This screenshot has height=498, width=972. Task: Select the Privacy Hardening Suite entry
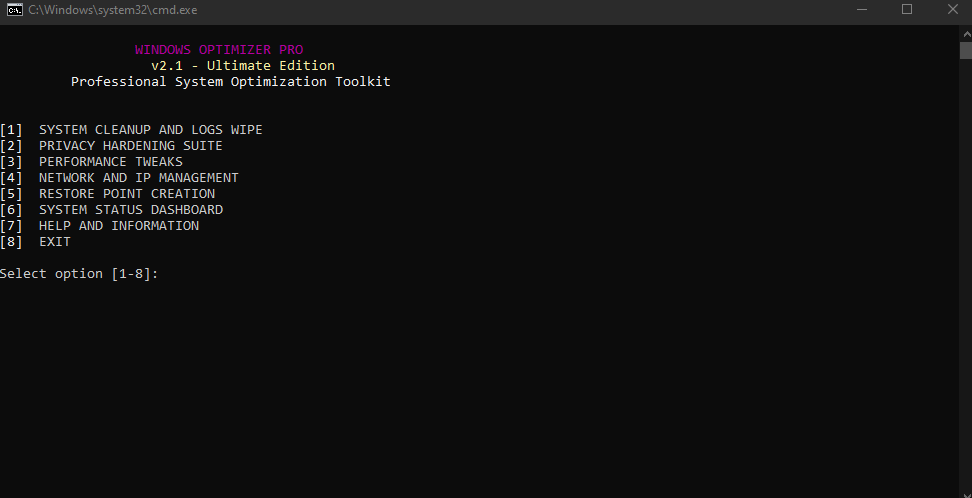pos(130,146)
